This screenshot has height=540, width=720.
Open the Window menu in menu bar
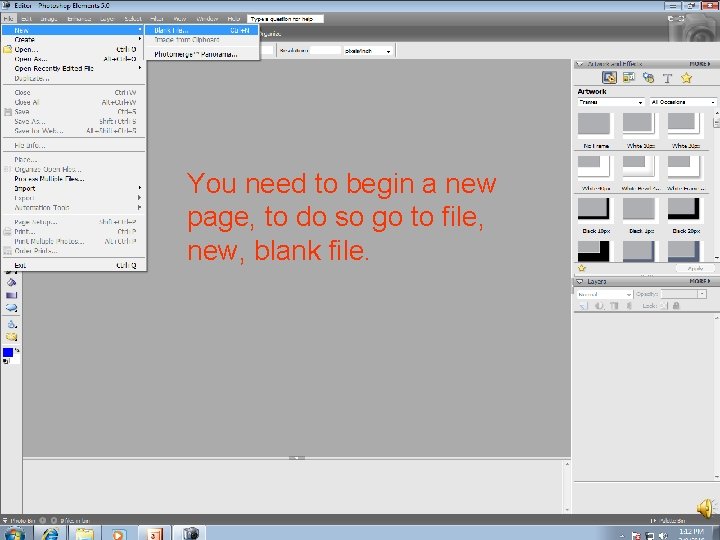point(207,19)
